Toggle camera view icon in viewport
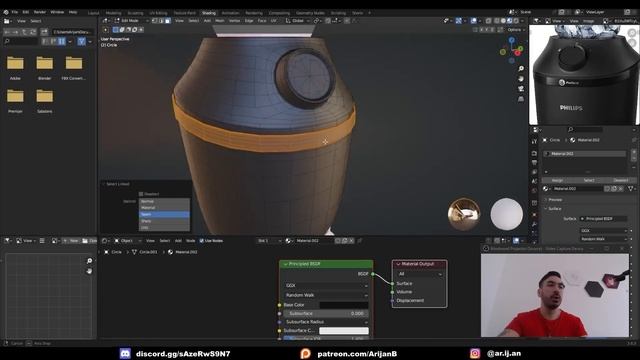This screenshot has height=360, width=640. (x=521, y=89)
